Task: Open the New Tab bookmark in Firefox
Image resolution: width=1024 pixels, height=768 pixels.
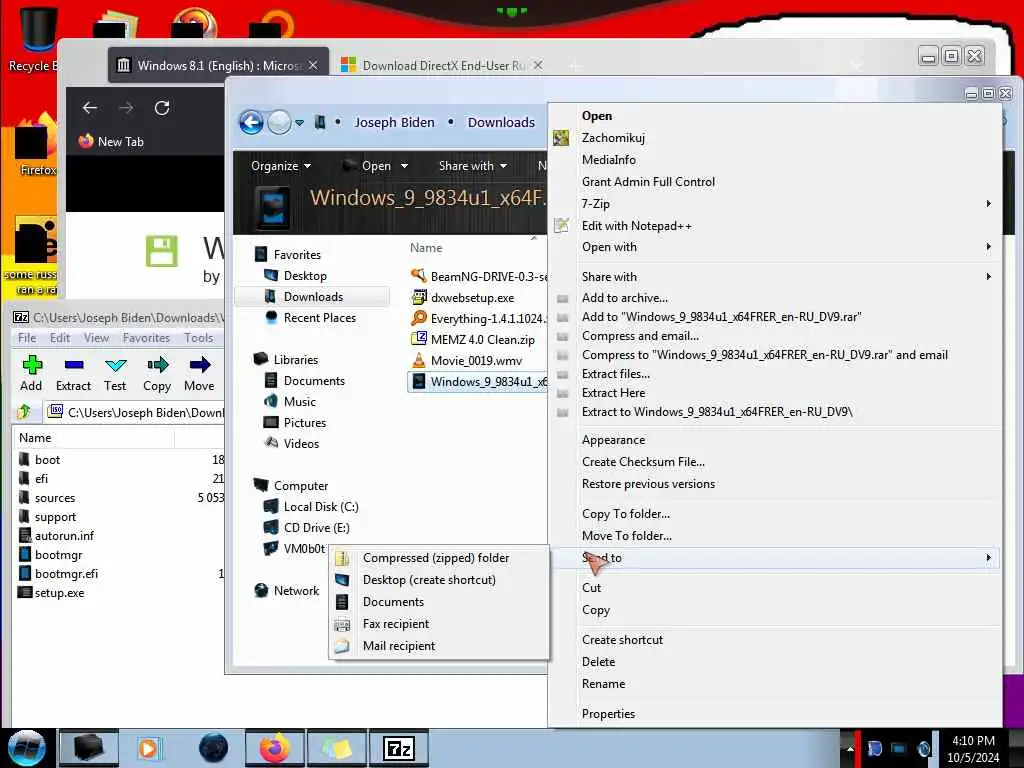Action: coord(111,141)
